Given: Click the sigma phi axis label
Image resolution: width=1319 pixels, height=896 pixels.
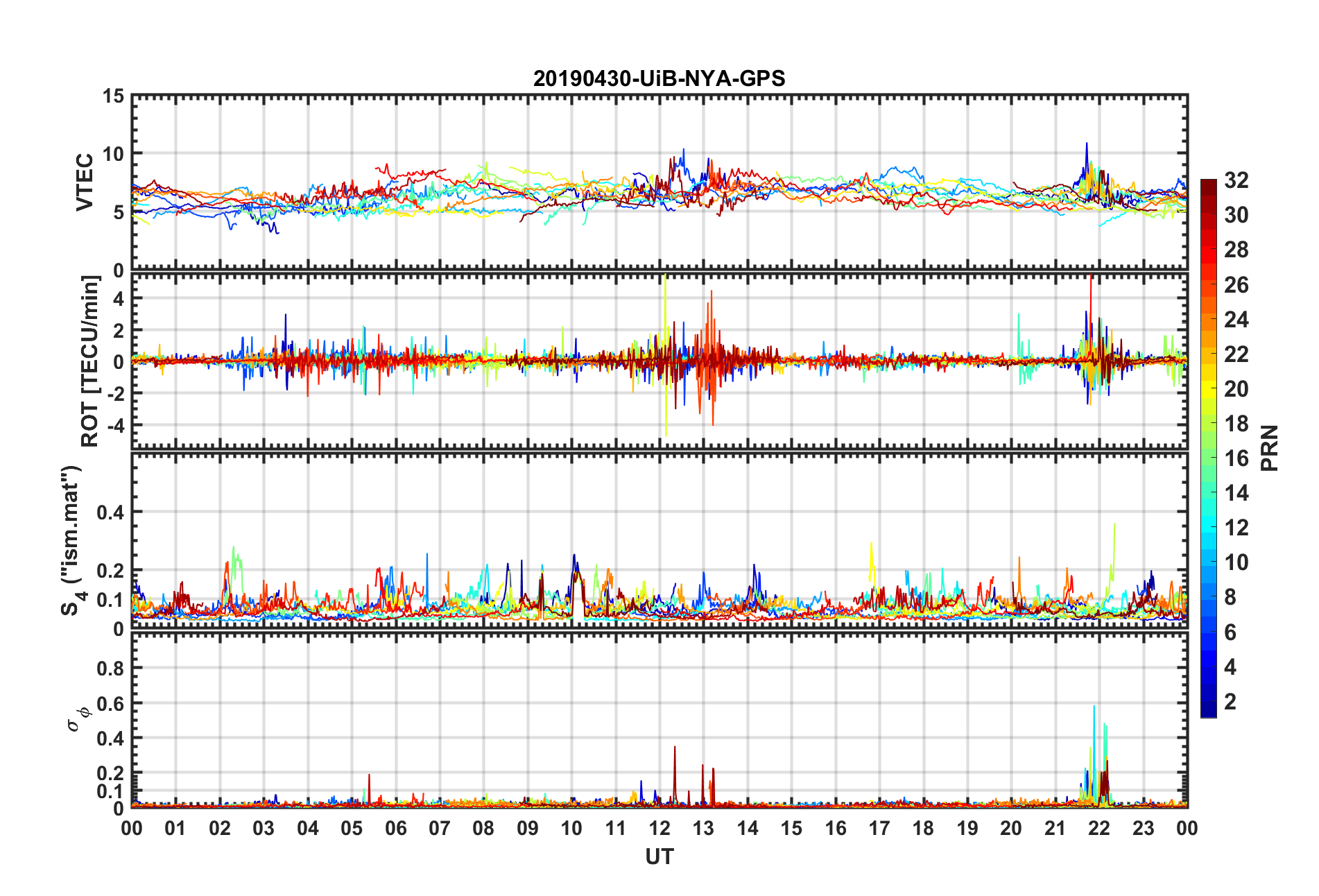Looking at the screenshot, I should (78, 718).
